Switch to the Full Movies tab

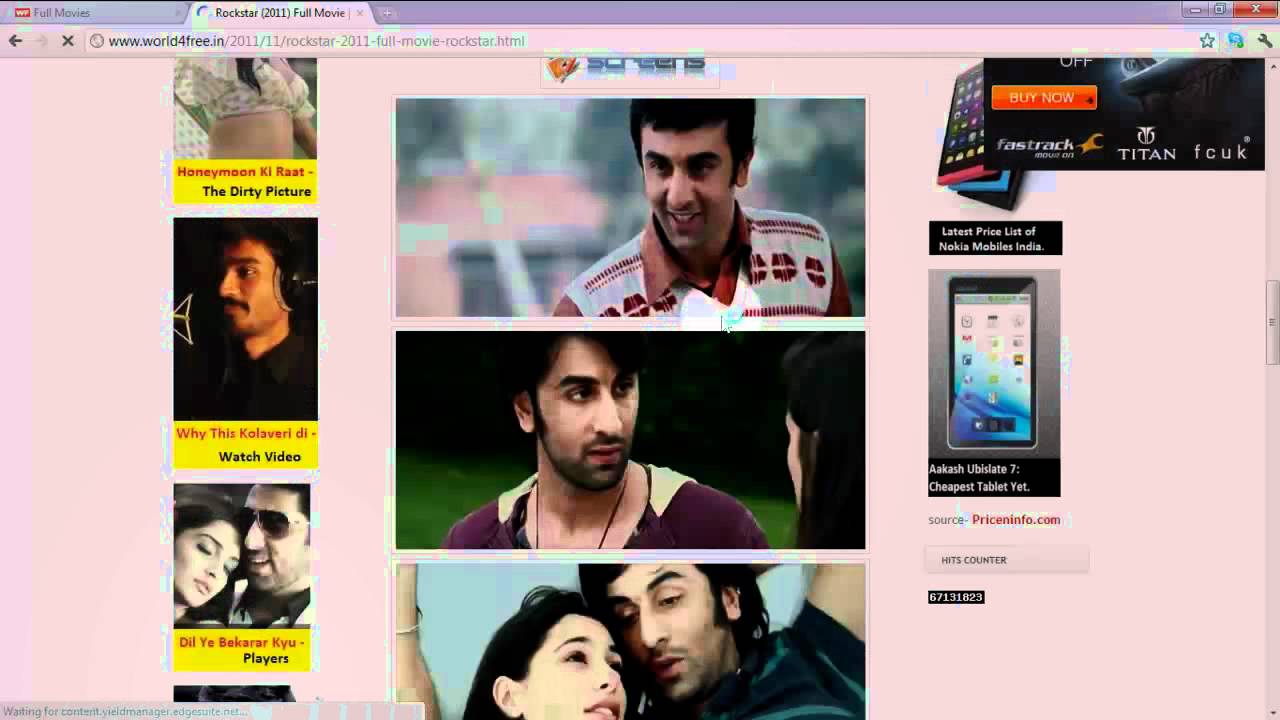pyautogui.click(x=95, y=13)
